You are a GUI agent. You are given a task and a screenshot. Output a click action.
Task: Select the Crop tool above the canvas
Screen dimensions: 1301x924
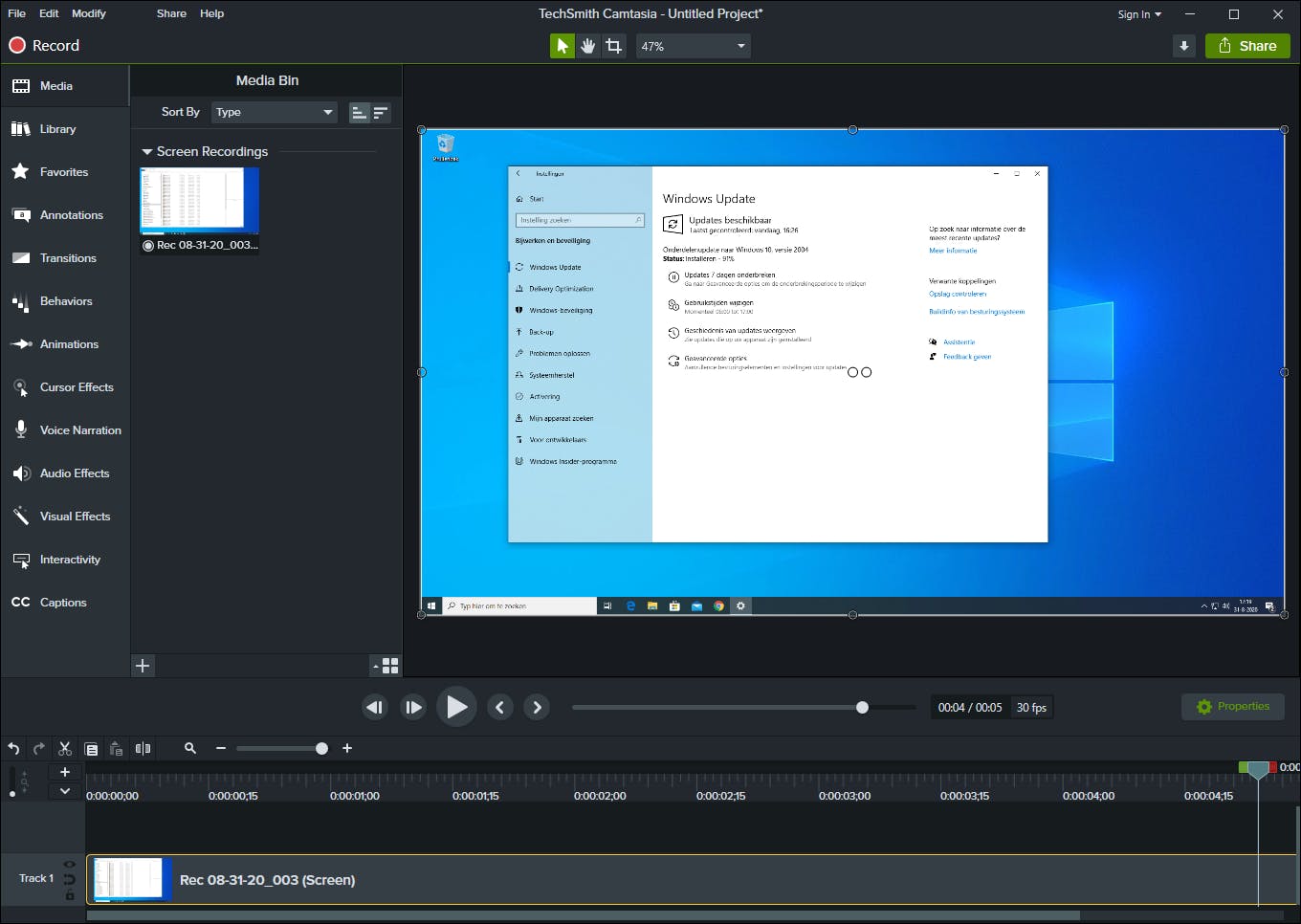[613, 45]
